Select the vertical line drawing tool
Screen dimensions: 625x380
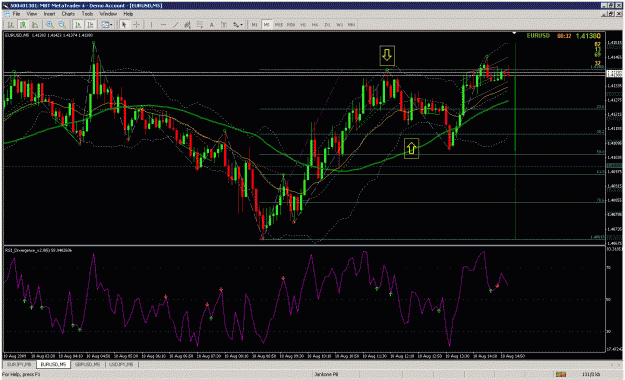151,25
